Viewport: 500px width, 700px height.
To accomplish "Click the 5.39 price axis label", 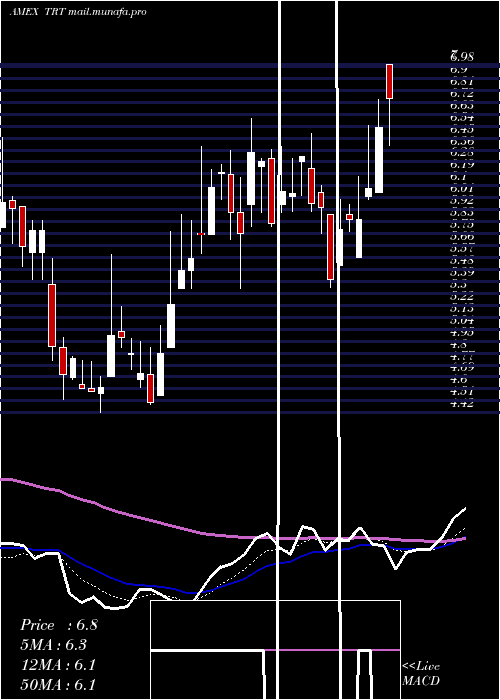I will pos(462,272).
